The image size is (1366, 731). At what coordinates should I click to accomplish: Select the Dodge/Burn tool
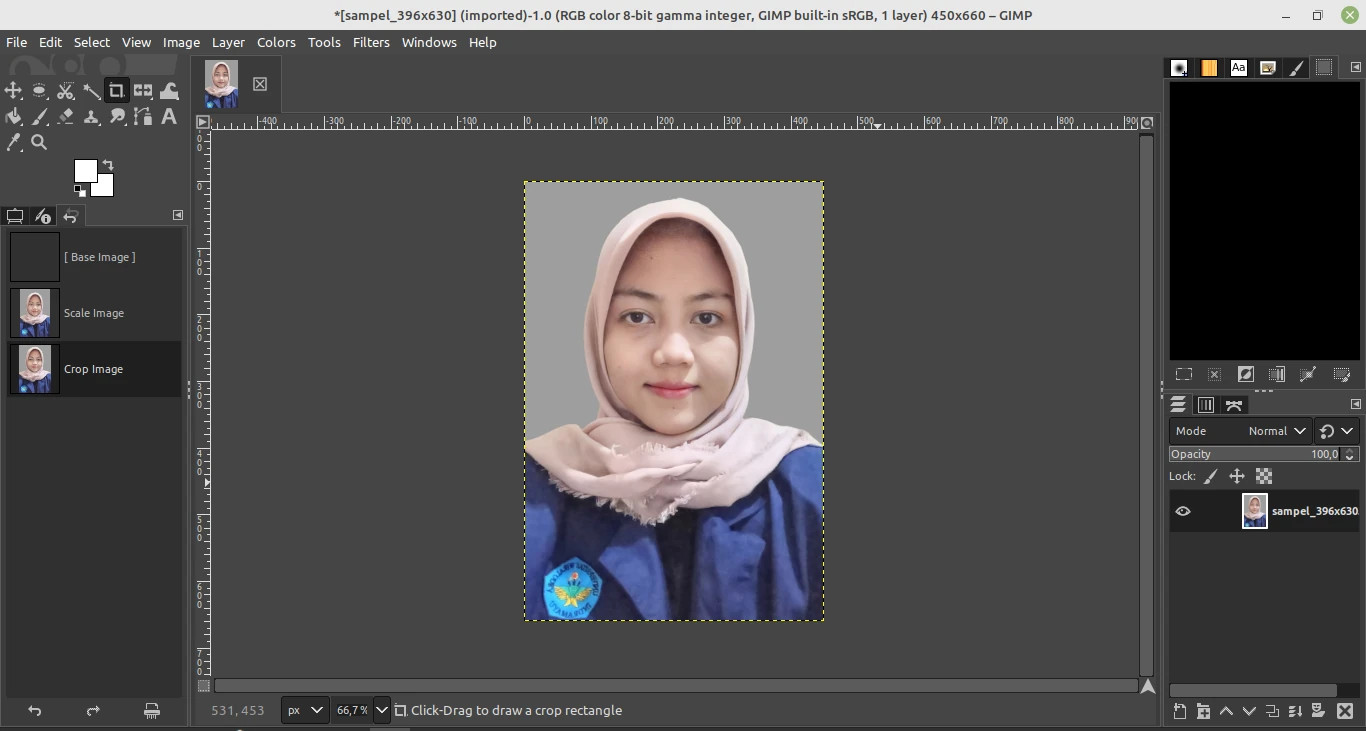pos(117,117)
